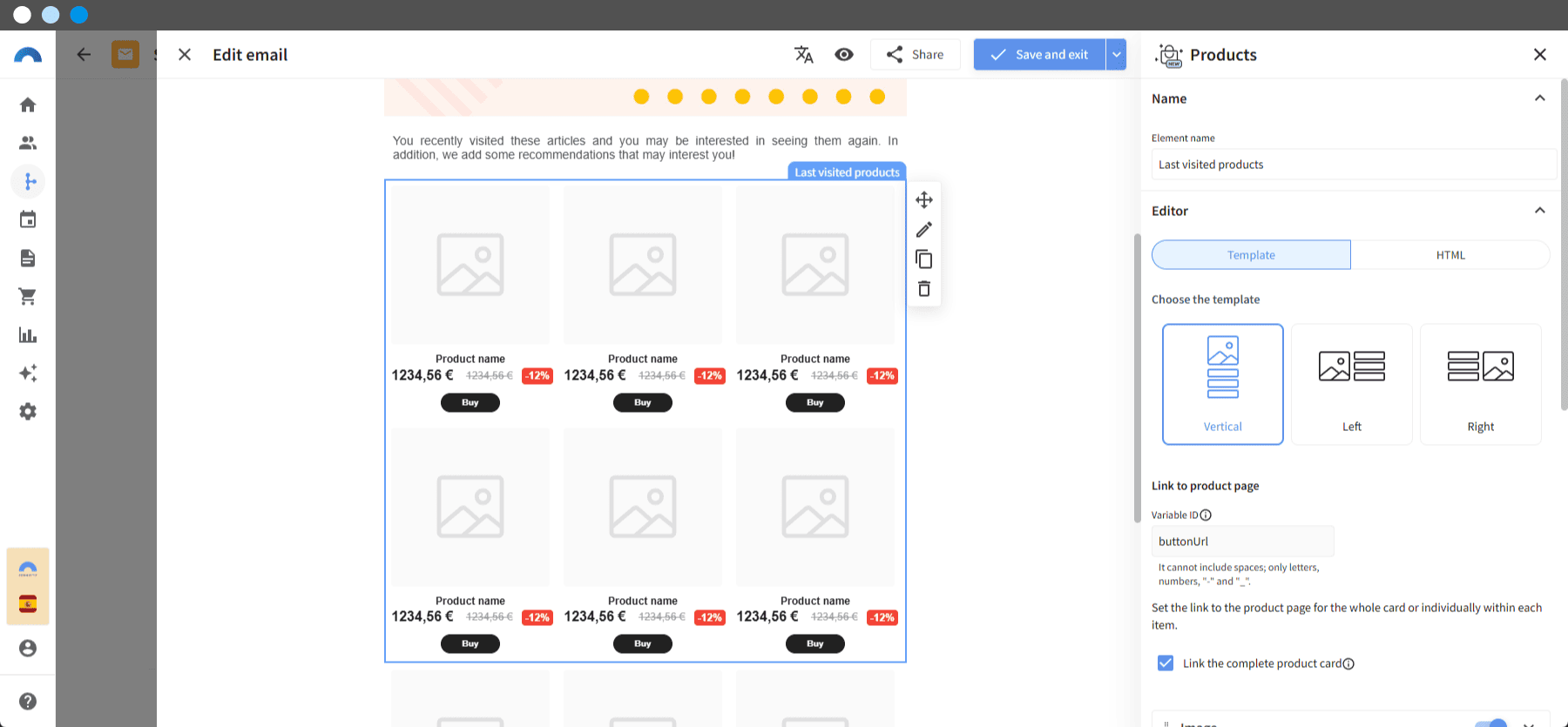Image resolution: width=1568 pixels, height=727 pixels.
Task: Select the Vertical template layout
Action: click(1223, 384)
